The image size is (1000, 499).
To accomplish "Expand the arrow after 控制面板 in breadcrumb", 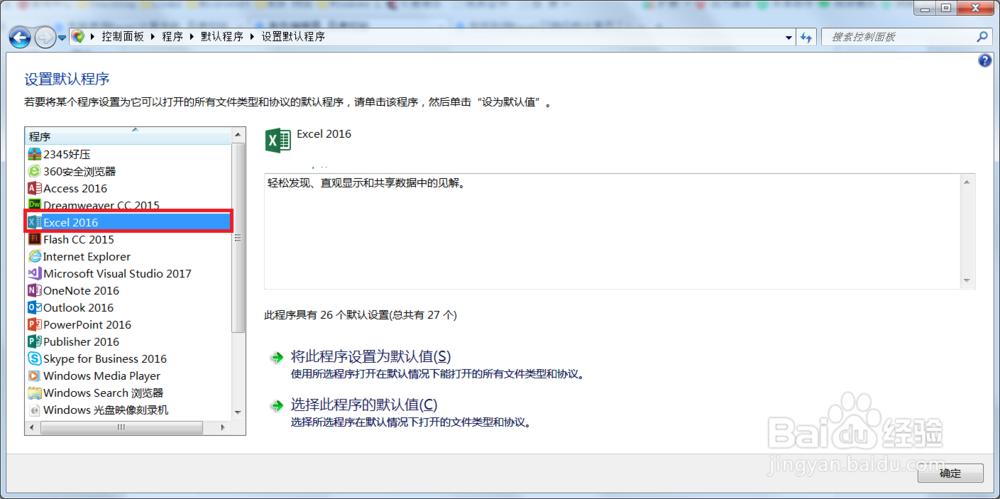I will coord(152,37).
